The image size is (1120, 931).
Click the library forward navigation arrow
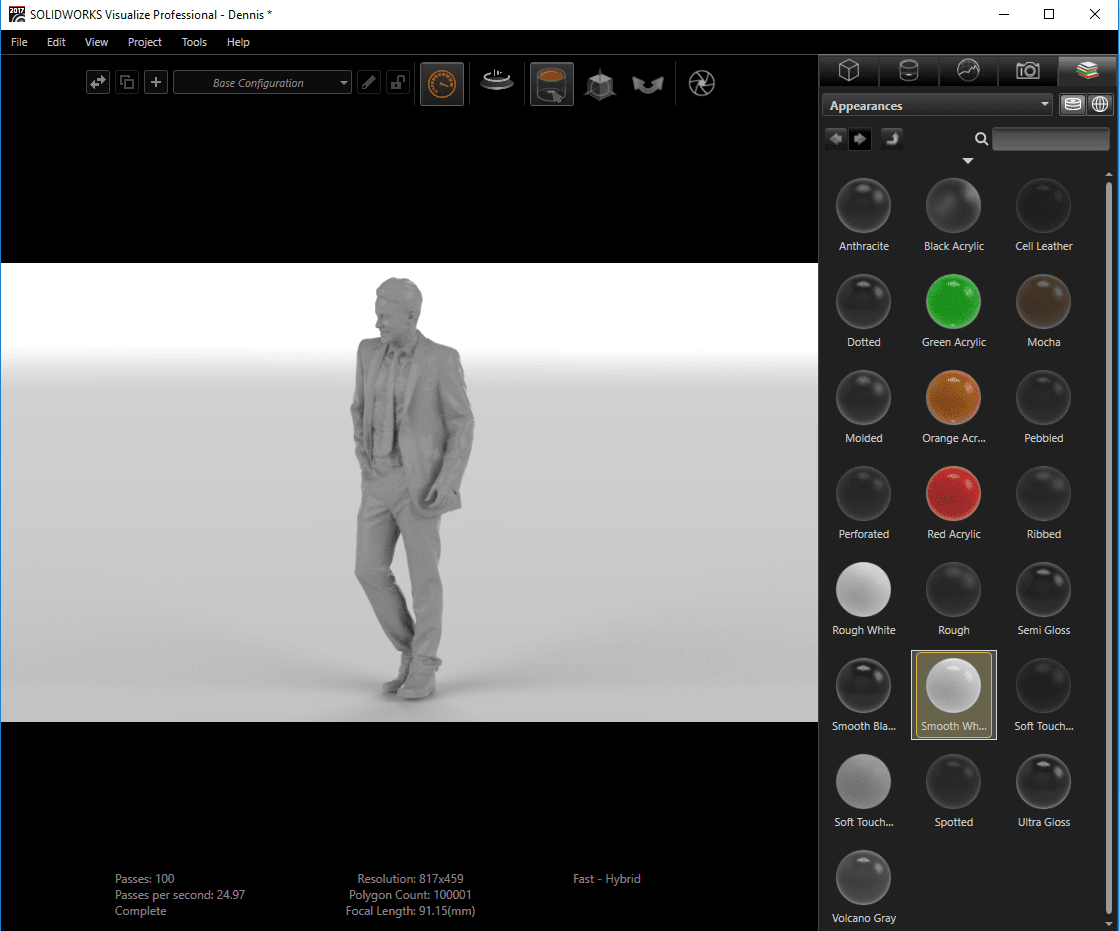(x=860, y=139)
